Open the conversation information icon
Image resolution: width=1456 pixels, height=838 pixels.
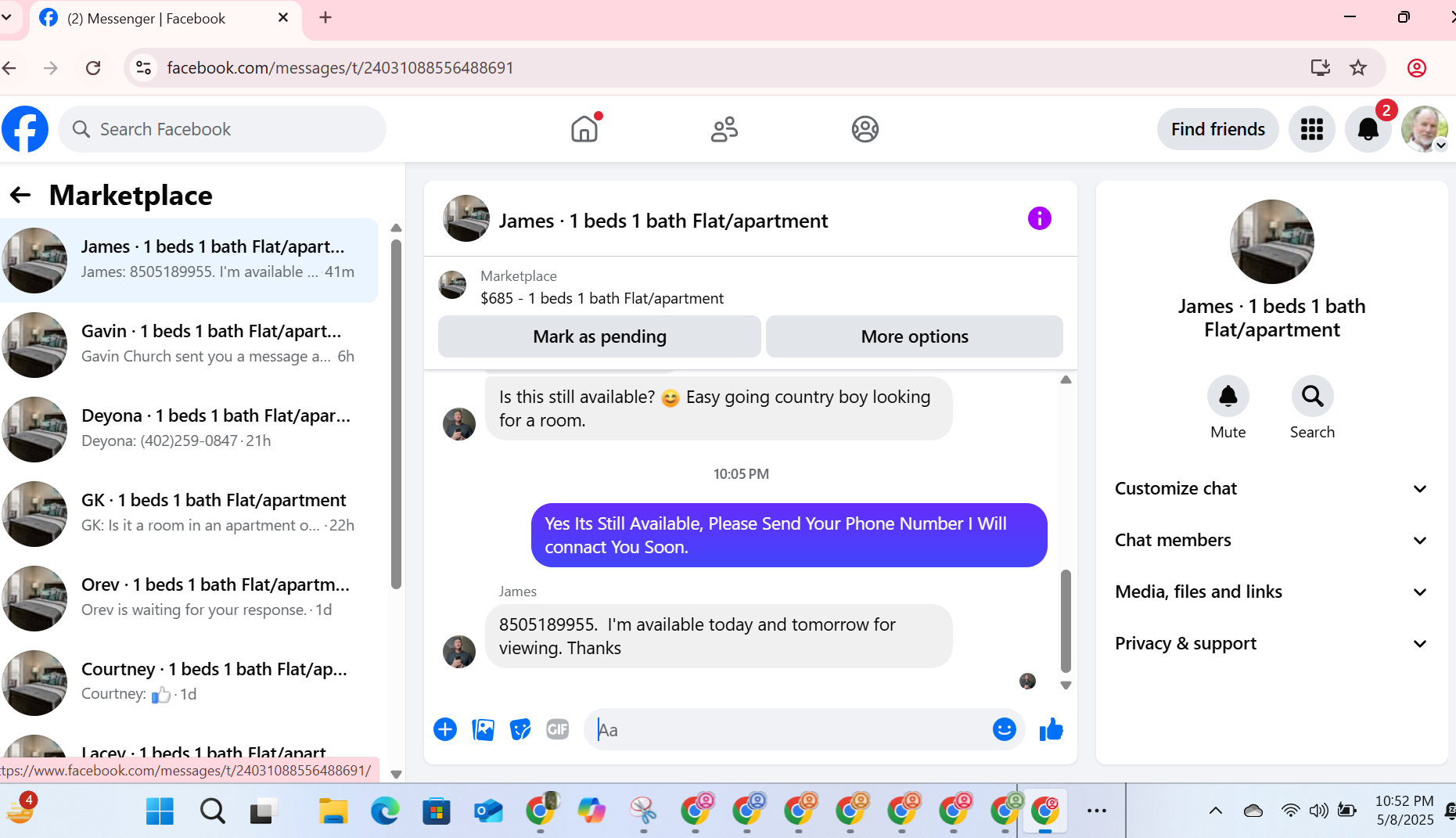(1039, 218)
